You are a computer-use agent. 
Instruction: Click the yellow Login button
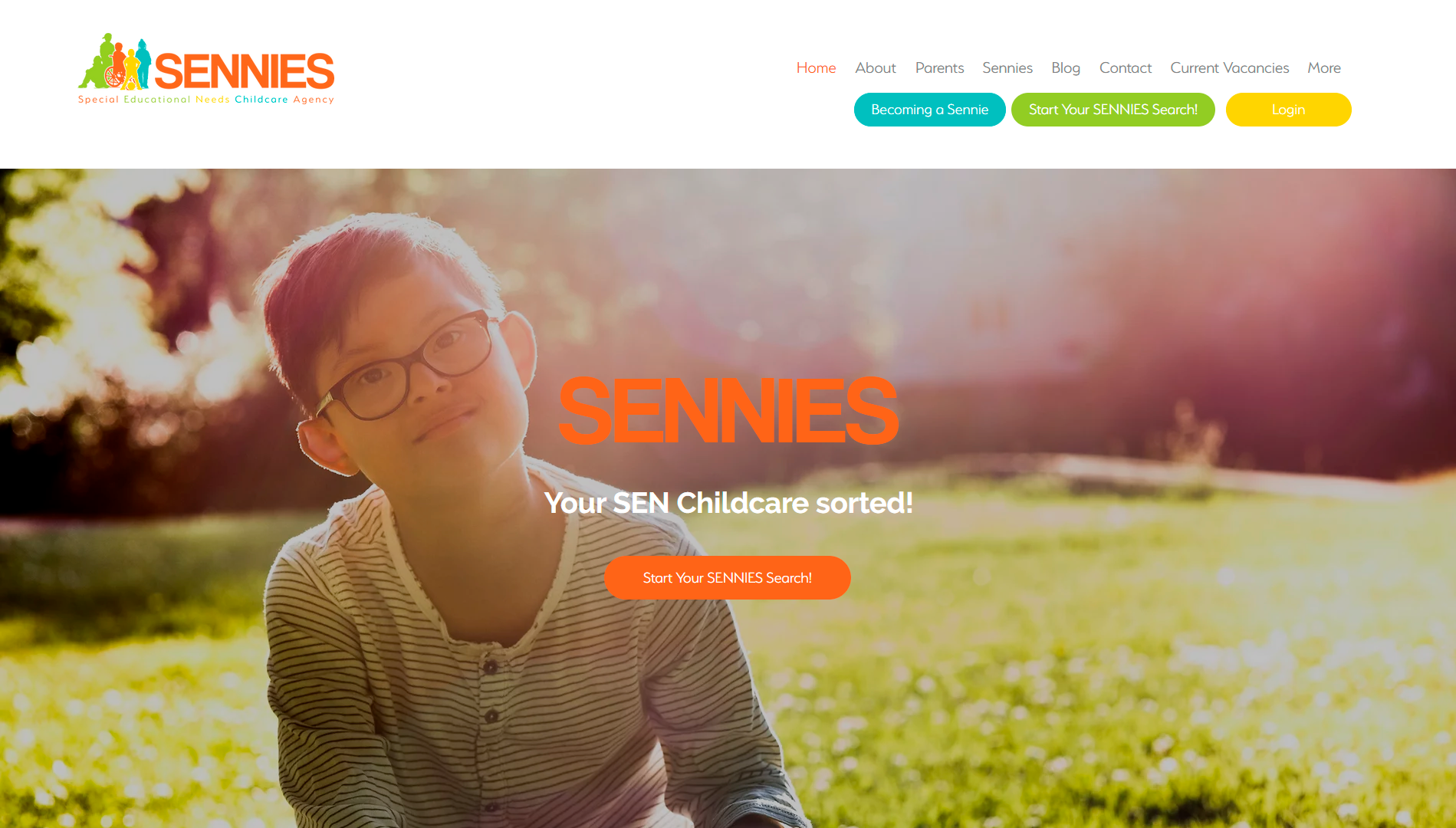point(1289,110)
